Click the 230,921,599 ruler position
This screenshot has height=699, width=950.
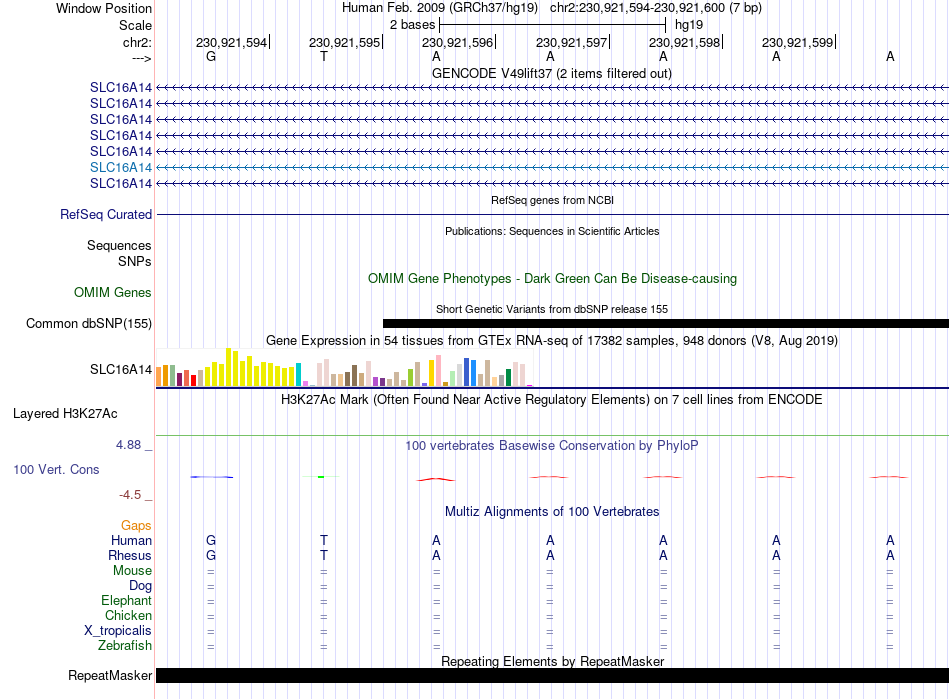(797, 42)
